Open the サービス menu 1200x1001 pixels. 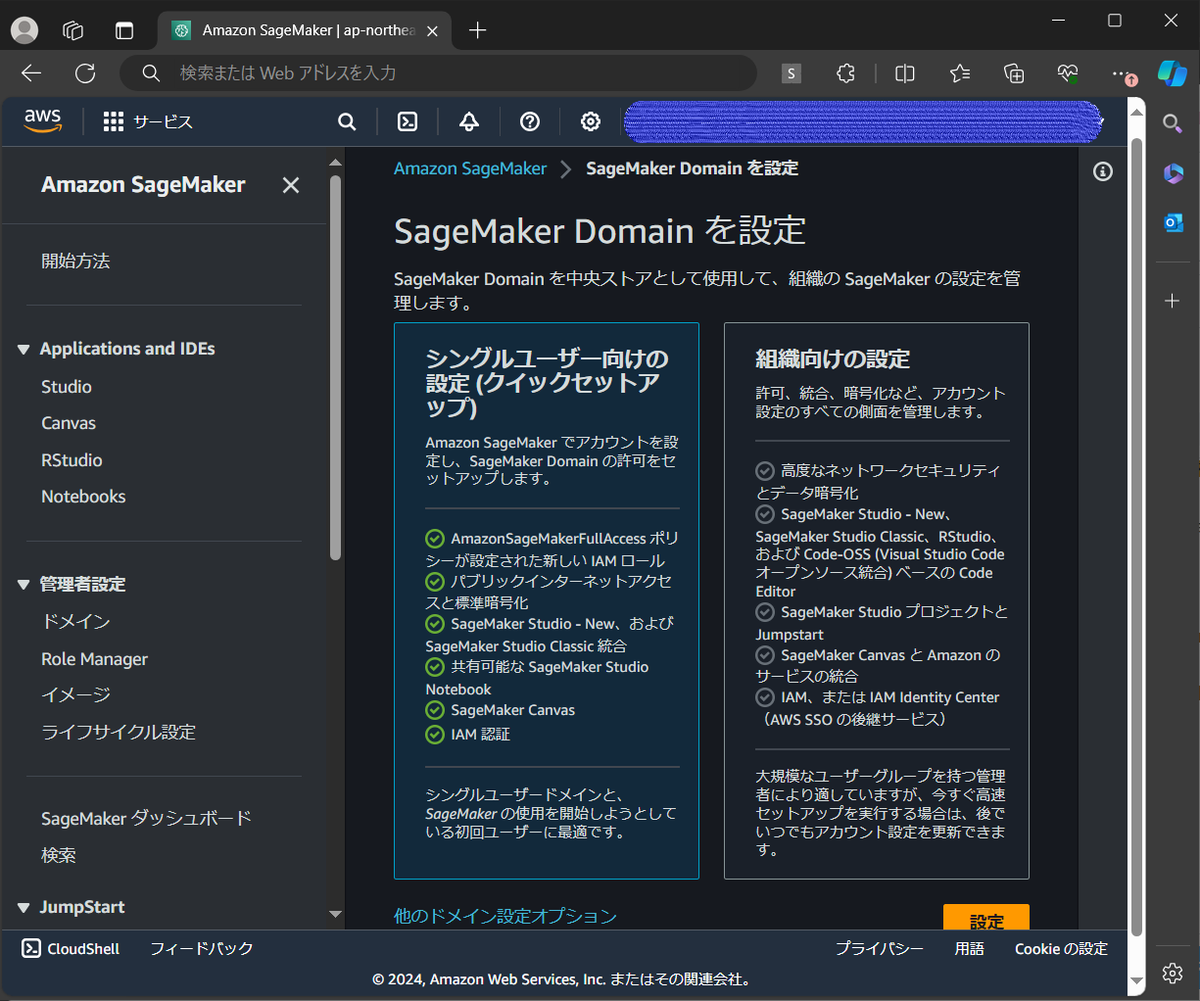pos(148,122)
